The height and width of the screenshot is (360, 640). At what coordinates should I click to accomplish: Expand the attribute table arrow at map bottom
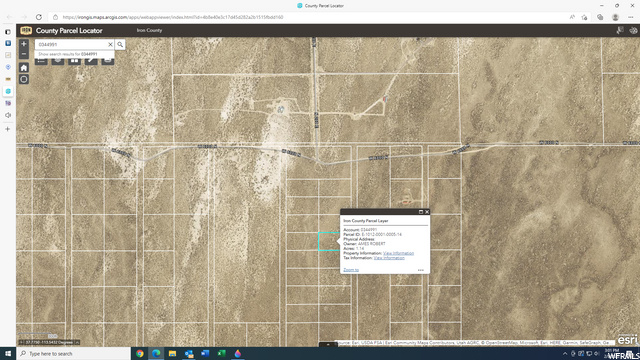pyautogui.click(x=328, y=345)
